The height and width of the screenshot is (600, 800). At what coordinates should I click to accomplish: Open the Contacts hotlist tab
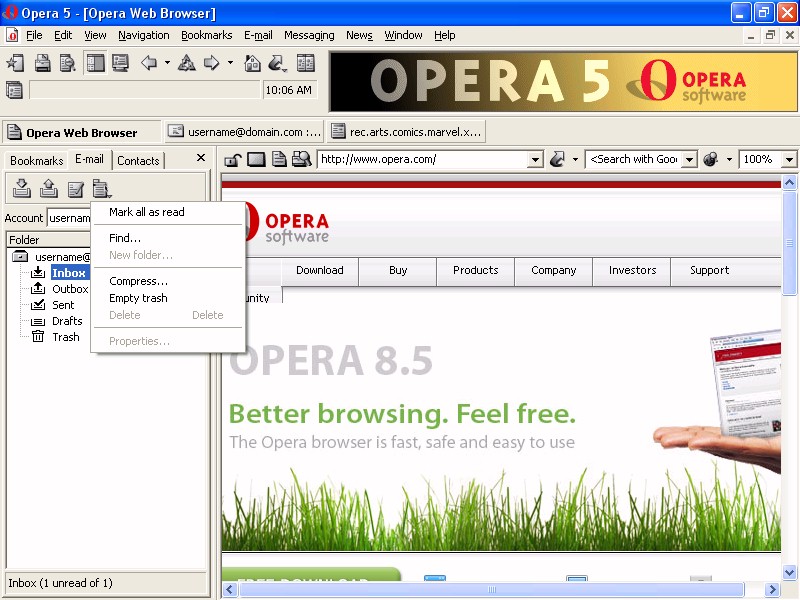click(138, 161)
